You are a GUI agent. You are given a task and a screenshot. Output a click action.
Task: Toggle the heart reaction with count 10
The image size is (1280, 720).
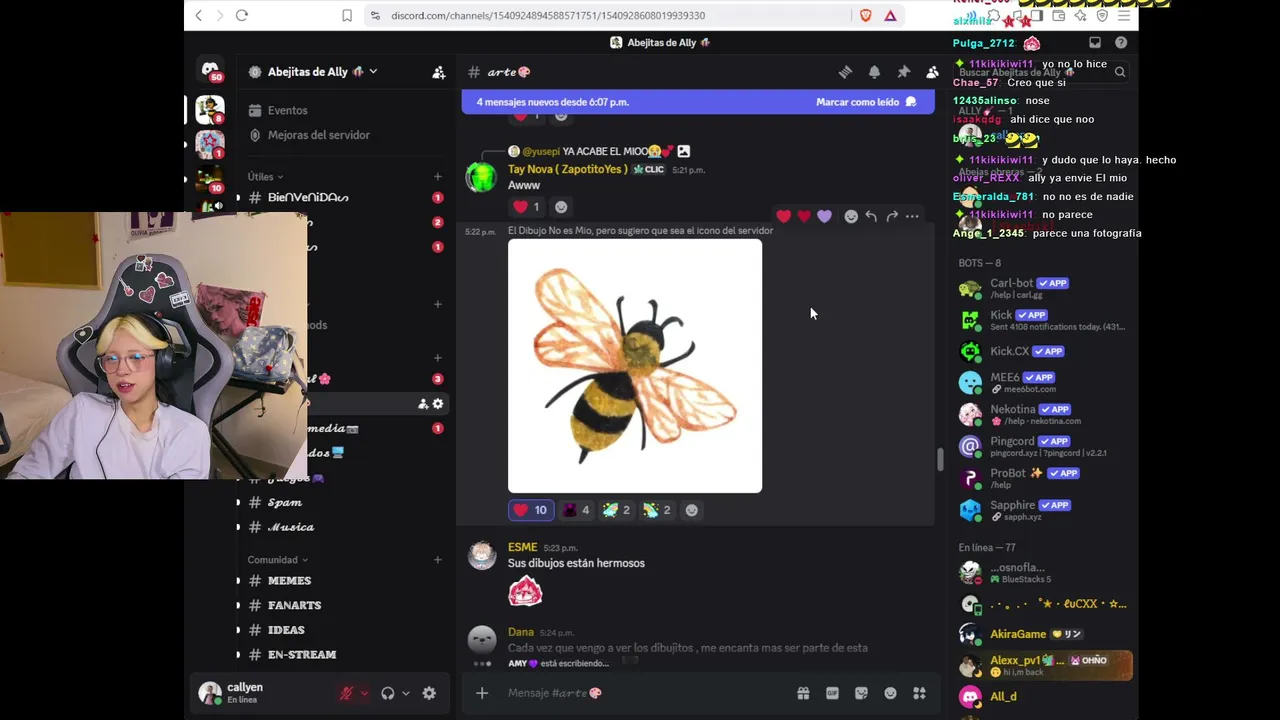(x=530, y=510)
